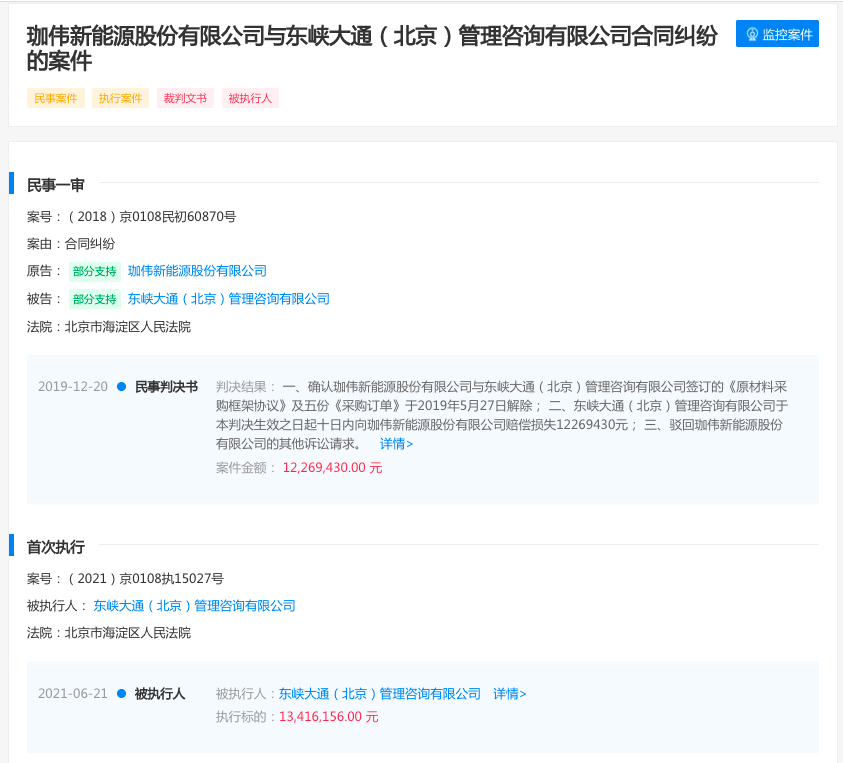Click 部分支持 badge next to 被告
The width and height of the screenshot is (843, 763).
tap(95, 299)
